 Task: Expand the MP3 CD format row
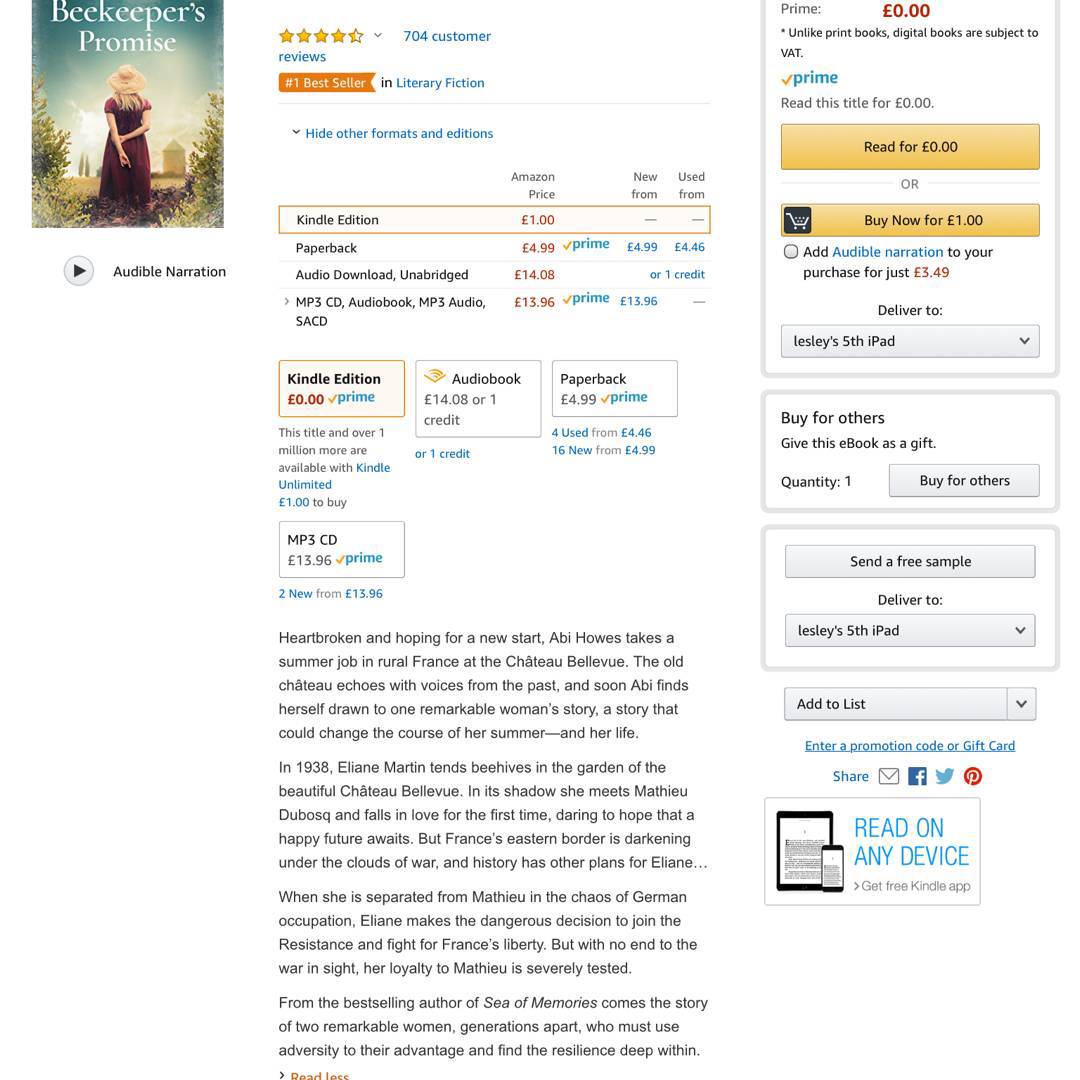pos(287,301)
